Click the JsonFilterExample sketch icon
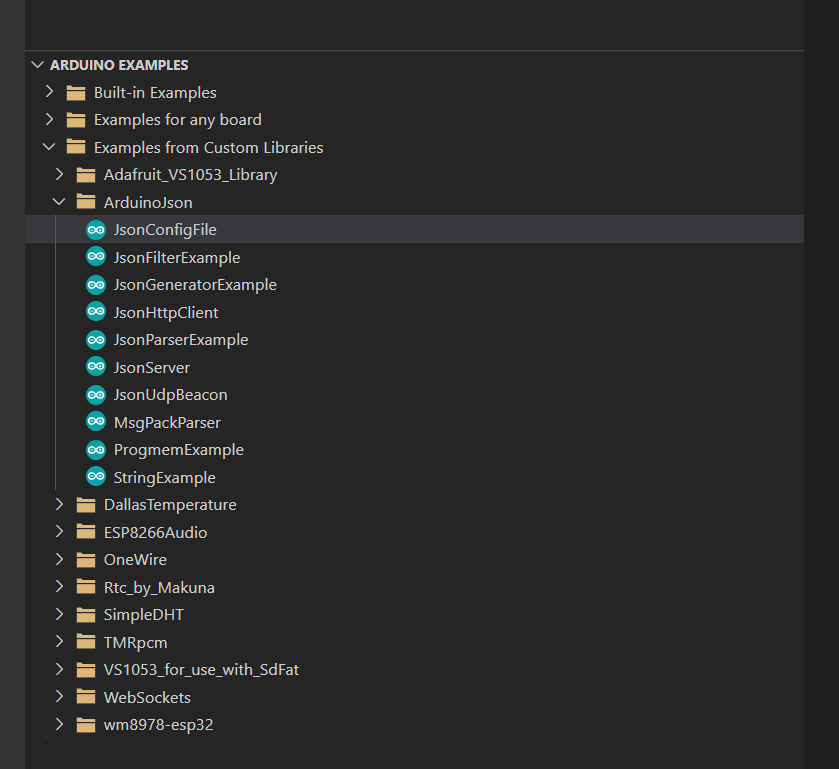 pos(96,257)
